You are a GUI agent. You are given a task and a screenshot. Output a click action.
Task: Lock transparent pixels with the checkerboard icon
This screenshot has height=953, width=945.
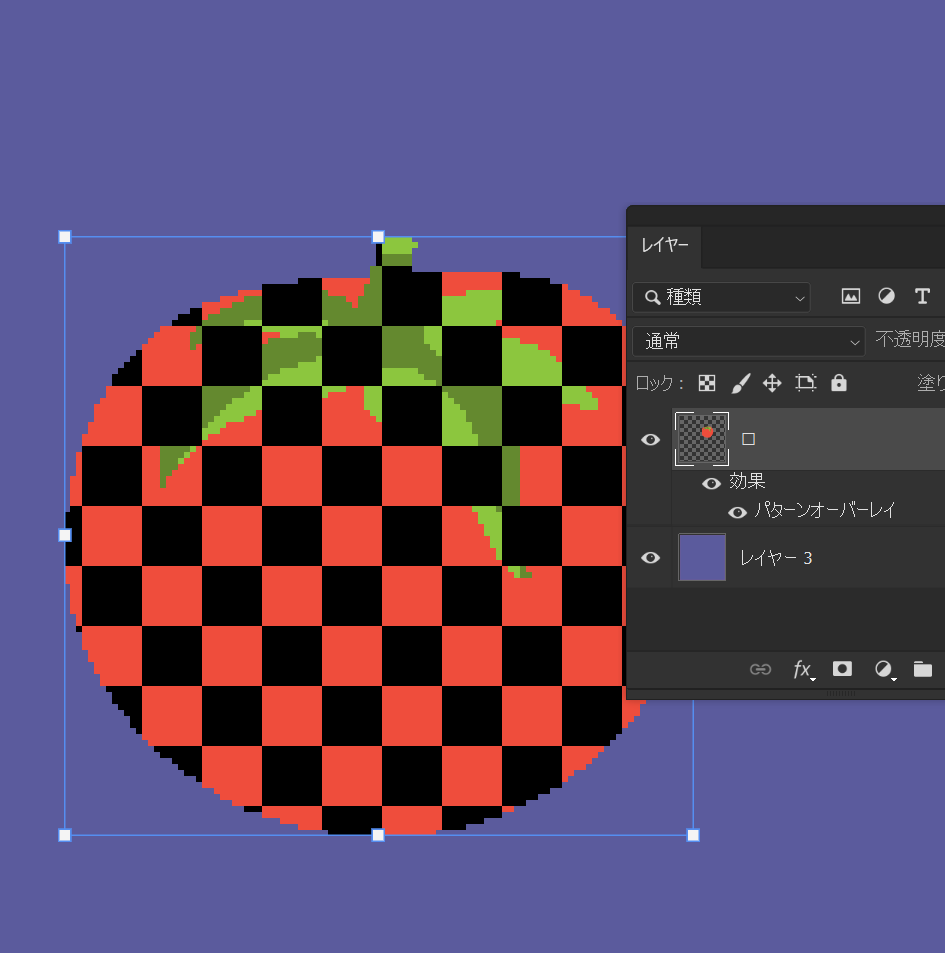(x=707, y=383)
